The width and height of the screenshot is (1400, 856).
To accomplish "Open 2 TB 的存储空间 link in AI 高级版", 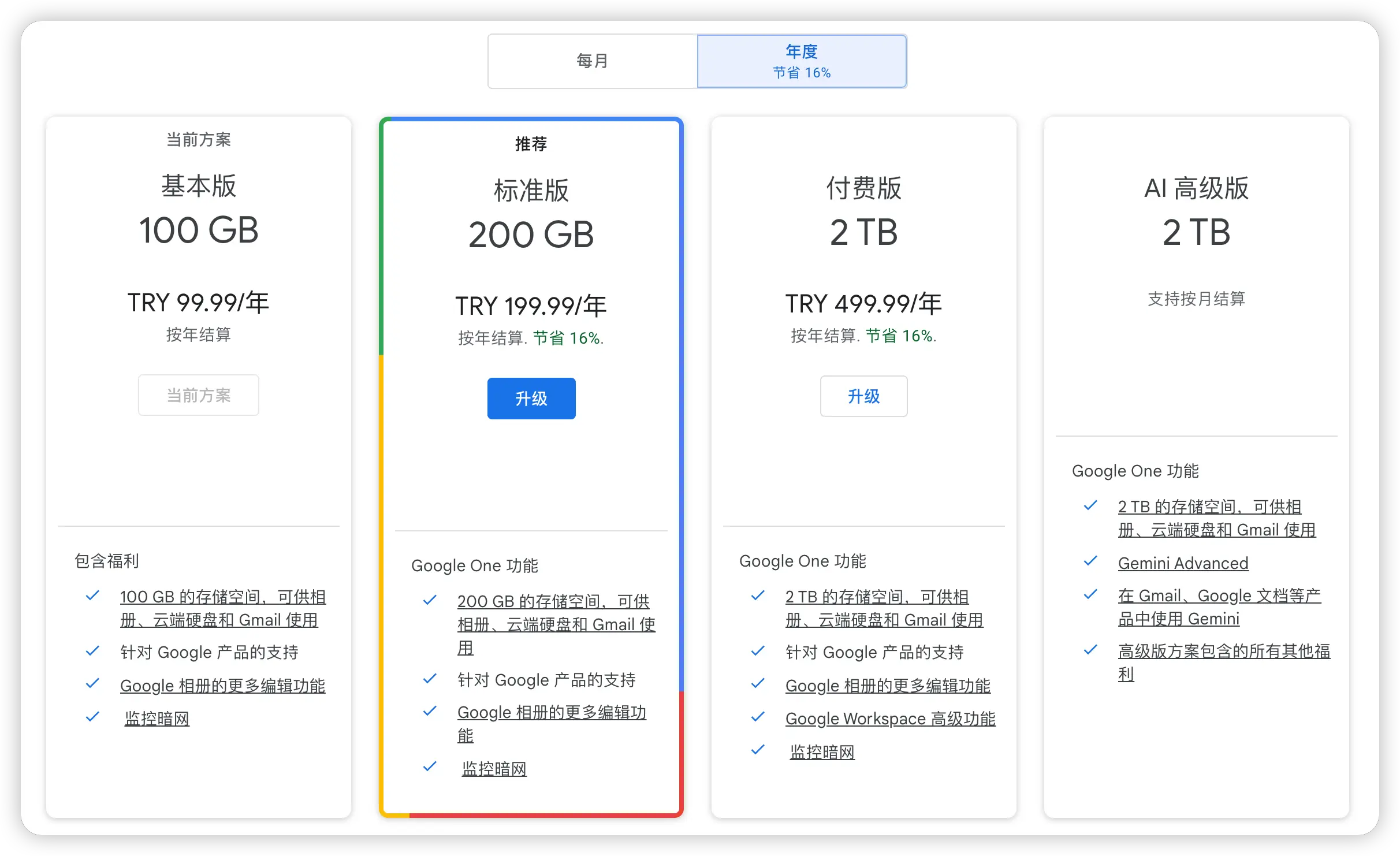I will [1217, 518].
